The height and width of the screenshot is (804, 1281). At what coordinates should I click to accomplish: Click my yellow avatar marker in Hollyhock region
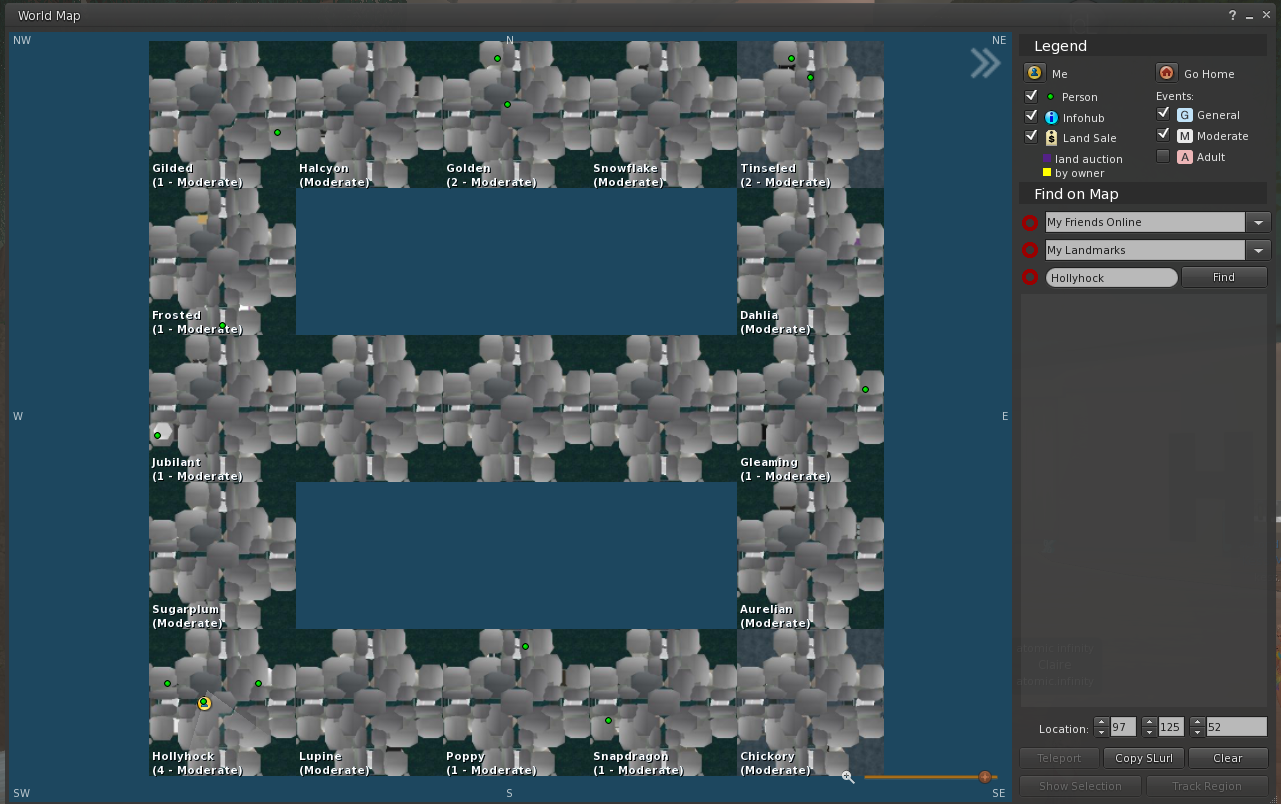(204, 704)
